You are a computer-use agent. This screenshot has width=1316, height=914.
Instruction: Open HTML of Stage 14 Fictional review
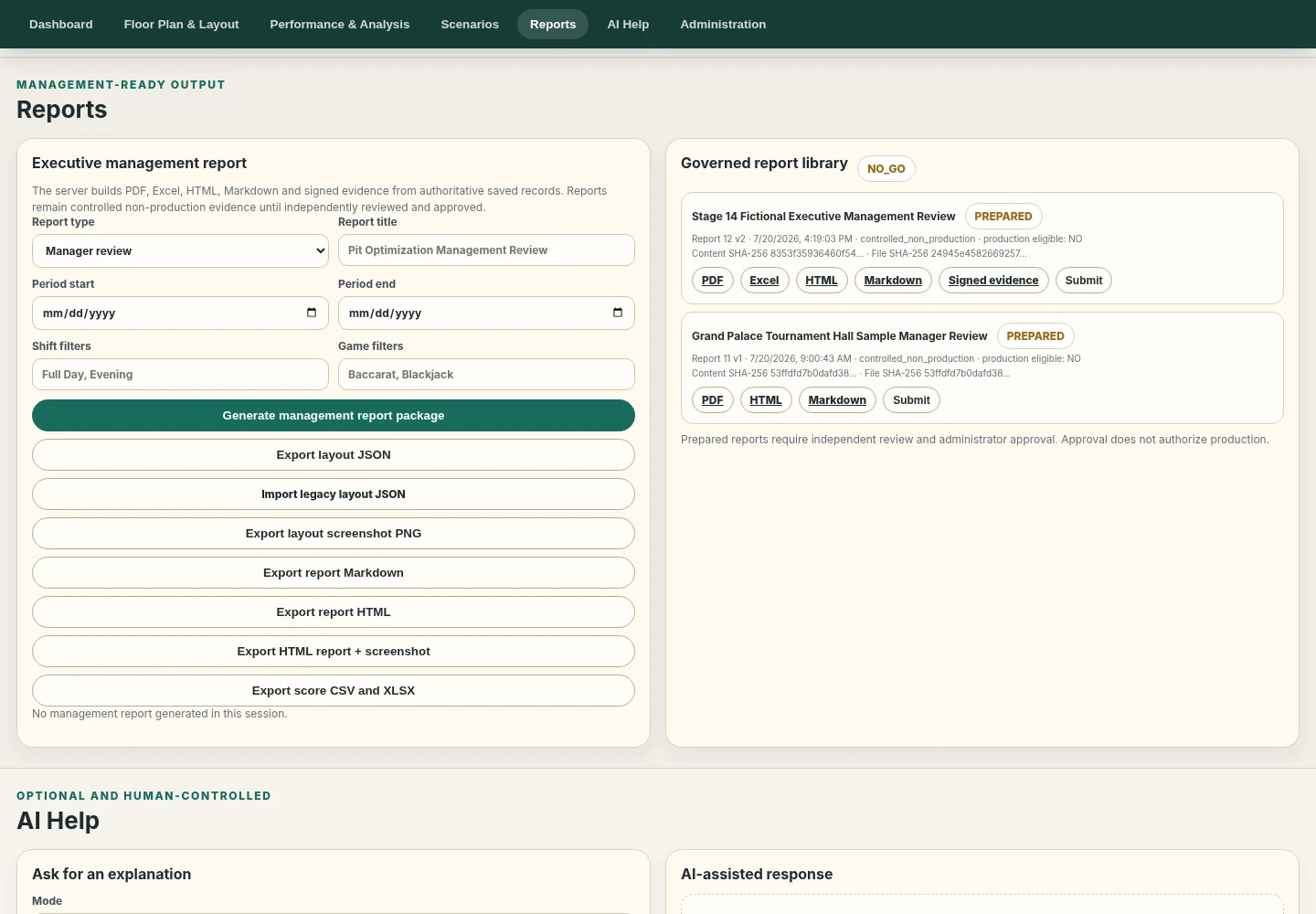pos(822,281)
